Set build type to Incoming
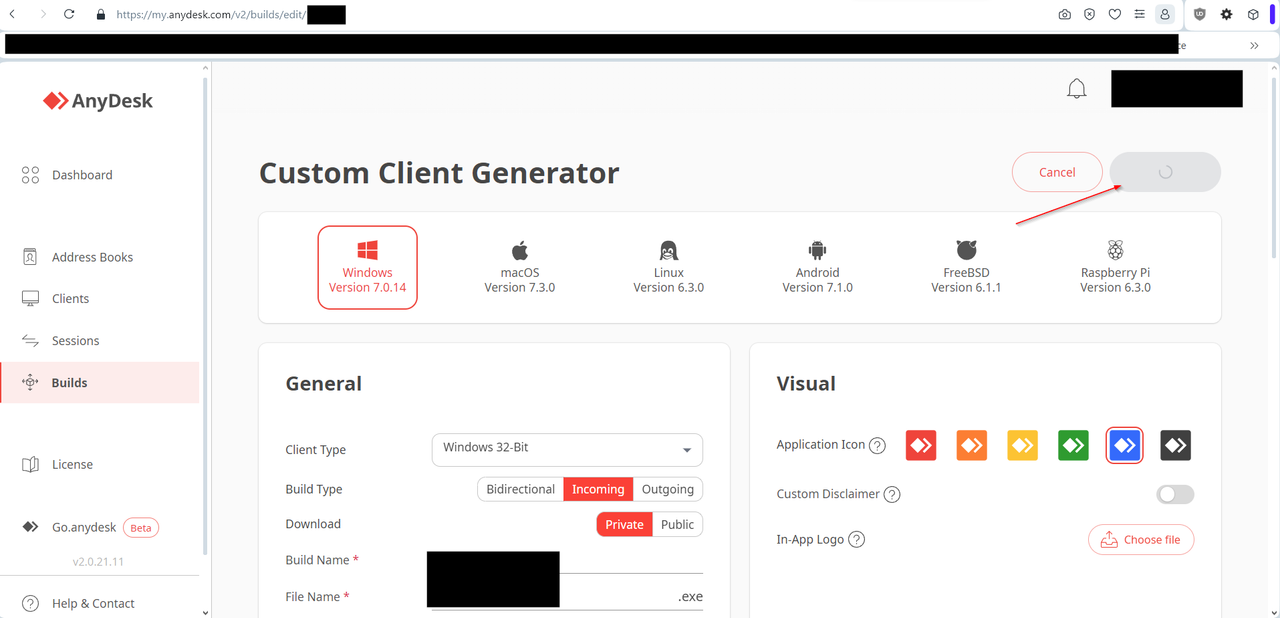 pyautogui.click(x=598, y=489)
